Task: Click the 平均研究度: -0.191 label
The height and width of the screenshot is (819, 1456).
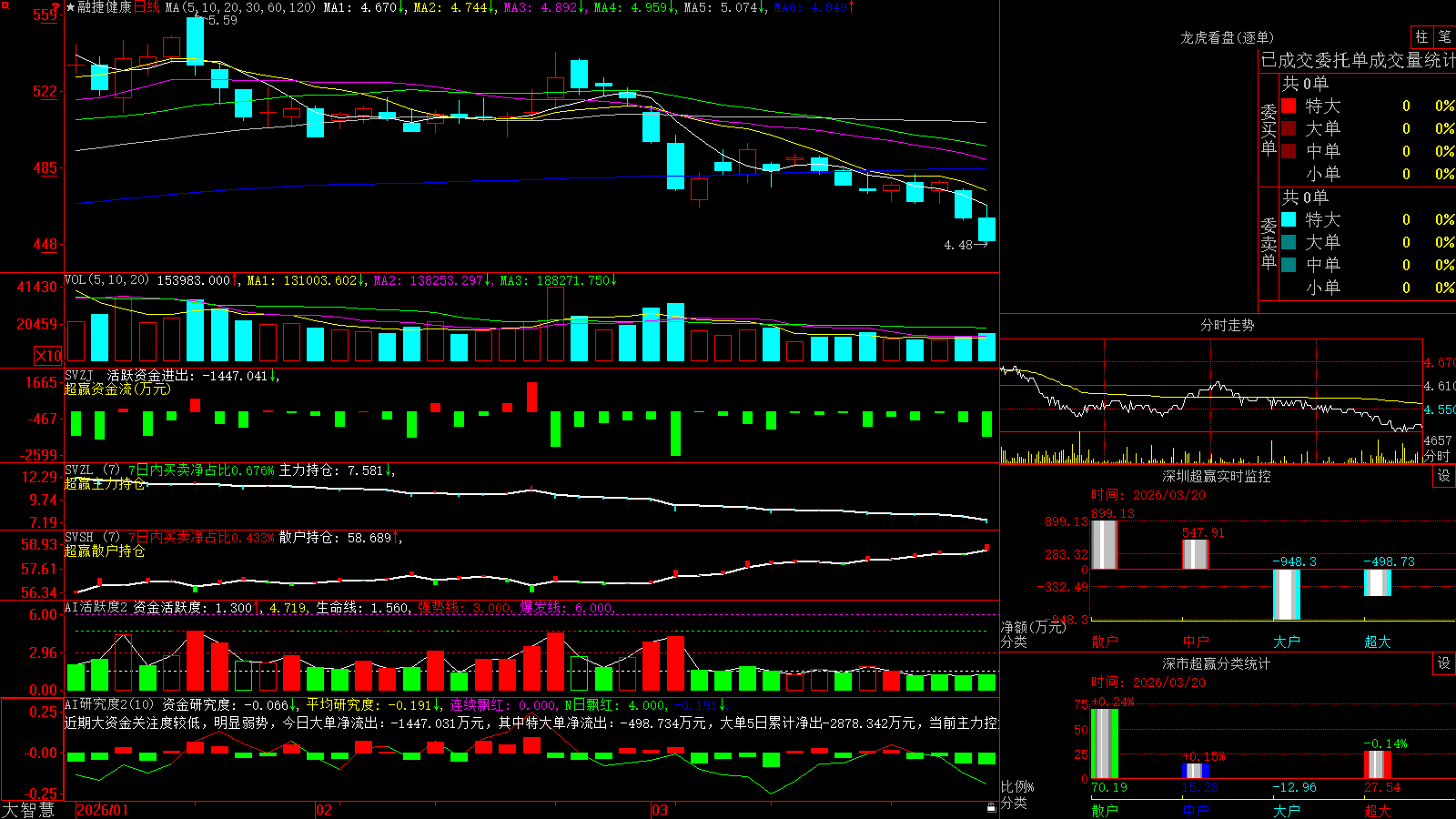Action: (369, 705)
